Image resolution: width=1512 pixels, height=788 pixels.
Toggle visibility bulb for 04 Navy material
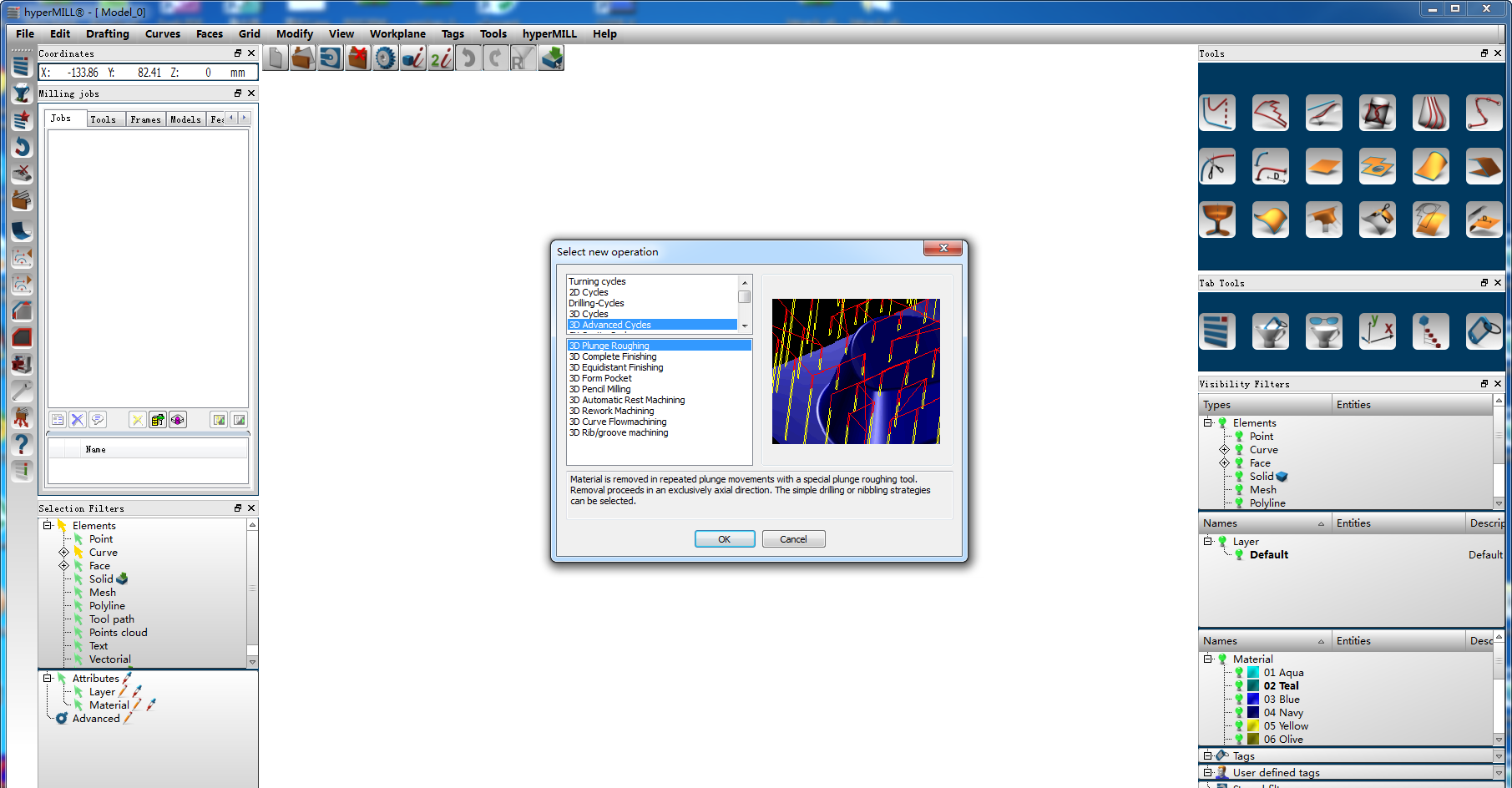point(1239,713)
